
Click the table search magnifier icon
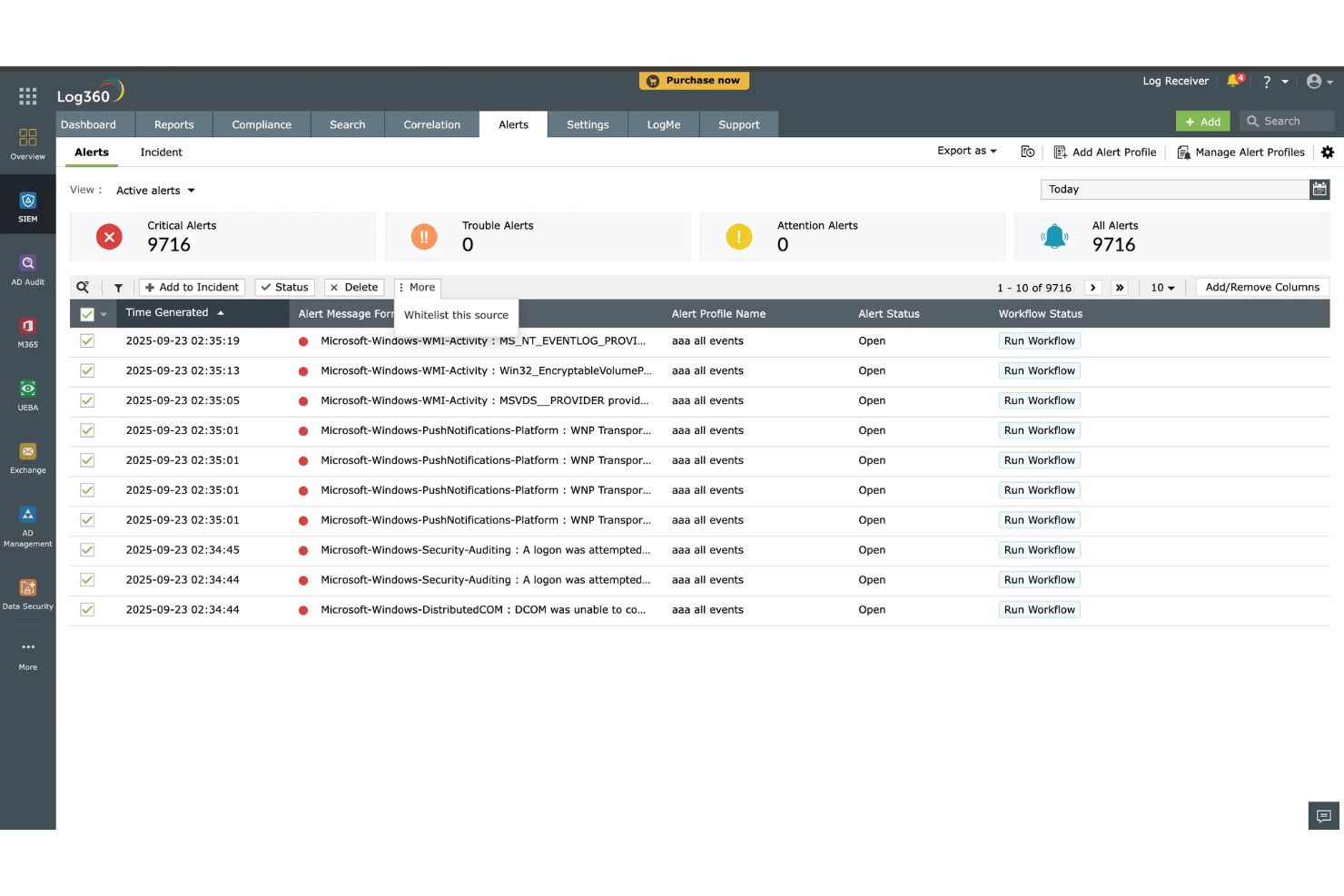(83, 287)
